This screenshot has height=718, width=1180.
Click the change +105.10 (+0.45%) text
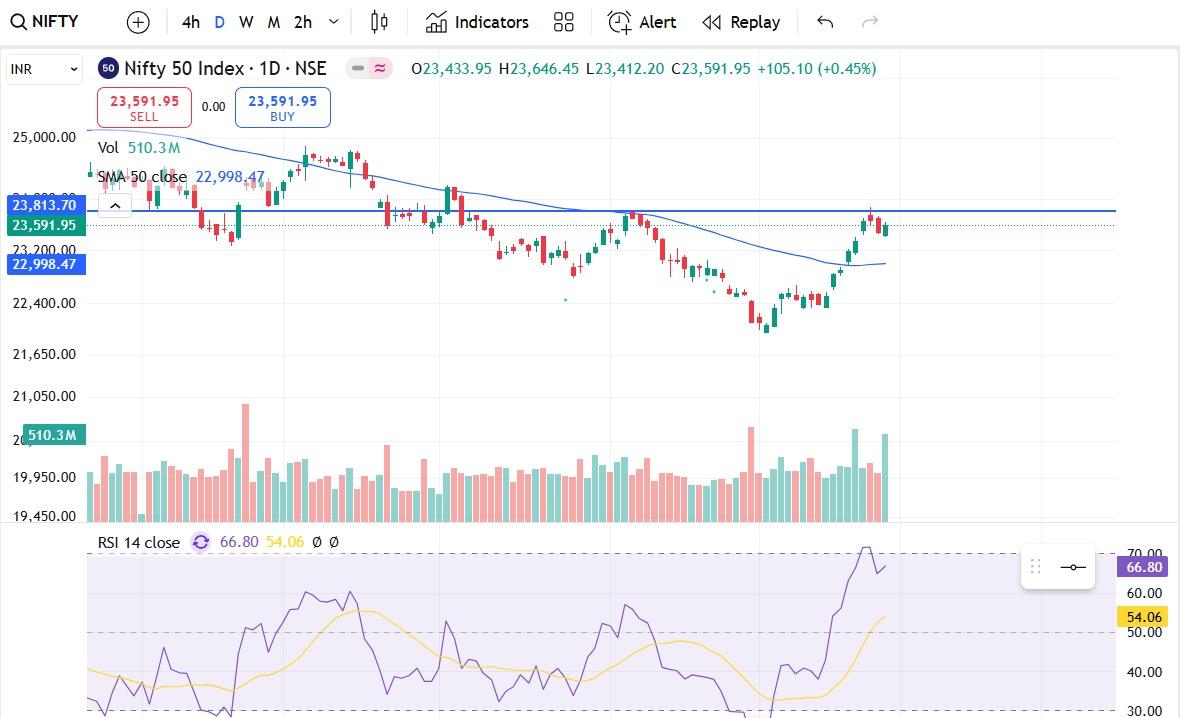click(x=817, y=68)
